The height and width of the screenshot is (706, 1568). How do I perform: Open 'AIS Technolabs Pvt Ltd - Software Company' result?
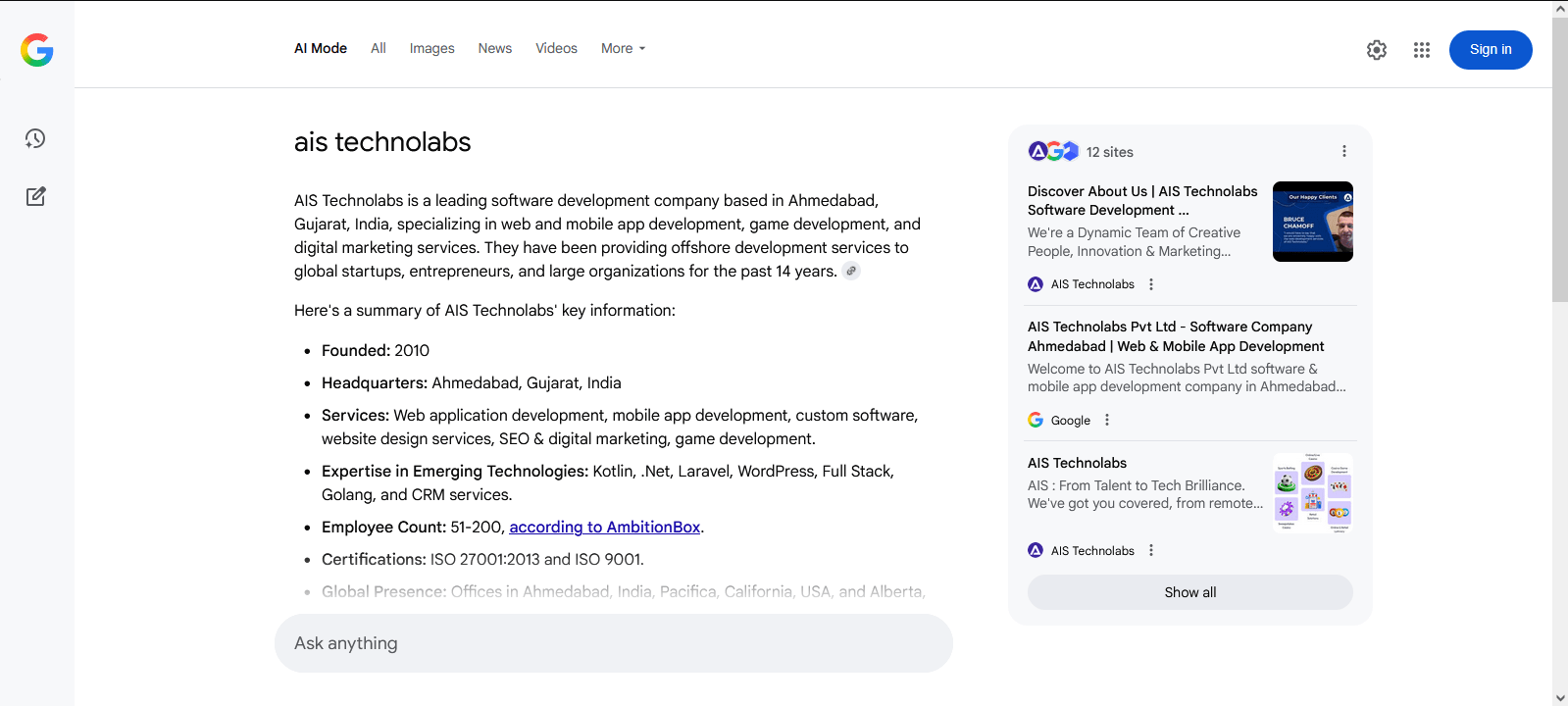pyautogui.click(x=1176, y=336)
